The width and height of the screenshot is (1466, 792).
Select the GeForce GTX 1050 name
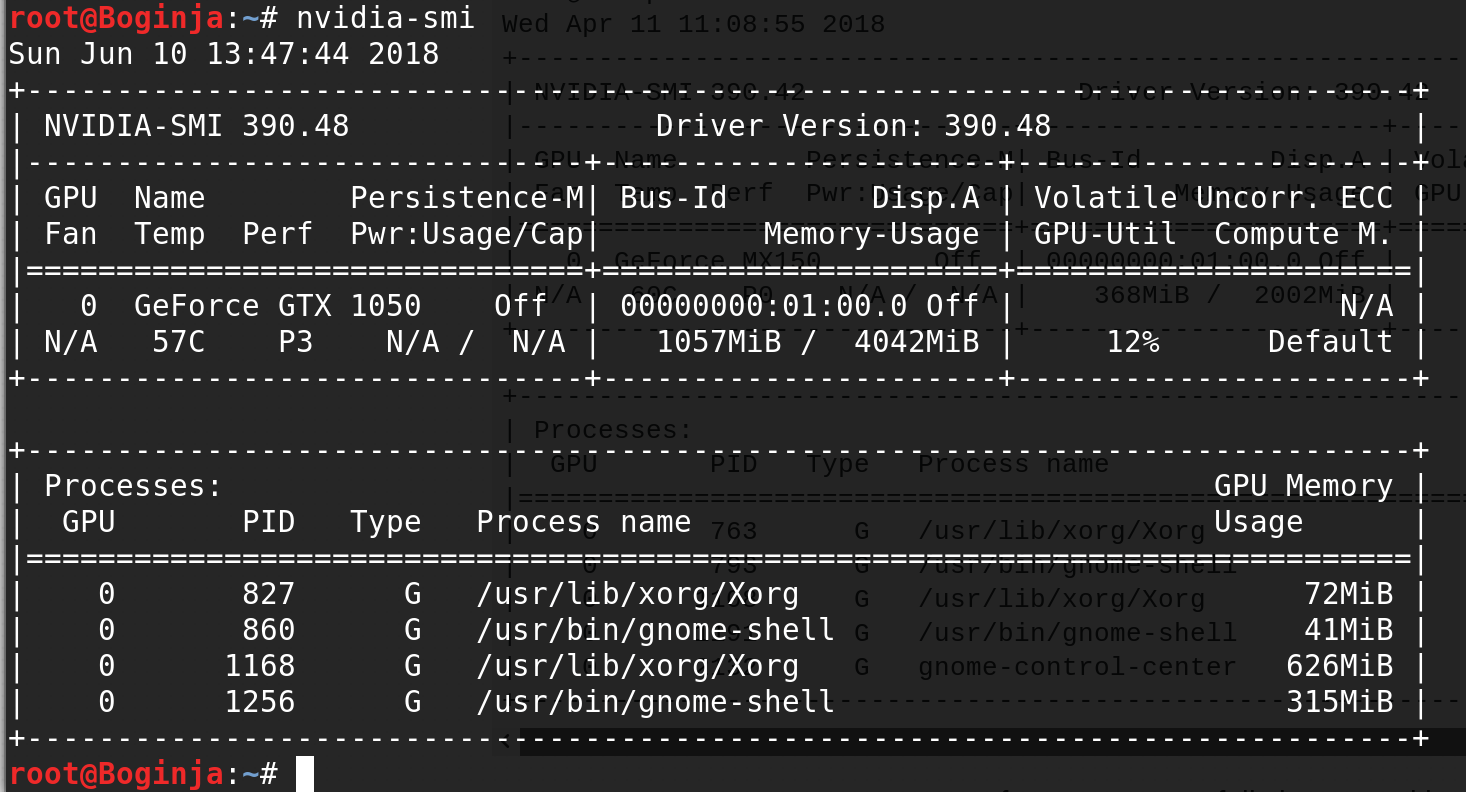coord(278,306)
